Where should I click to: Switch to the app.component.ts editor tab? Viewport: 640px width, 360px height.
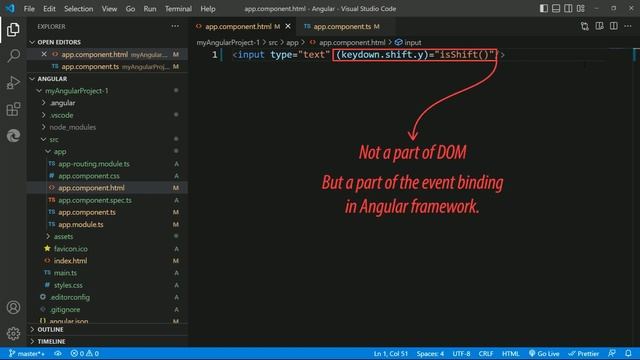pos(346,27)
